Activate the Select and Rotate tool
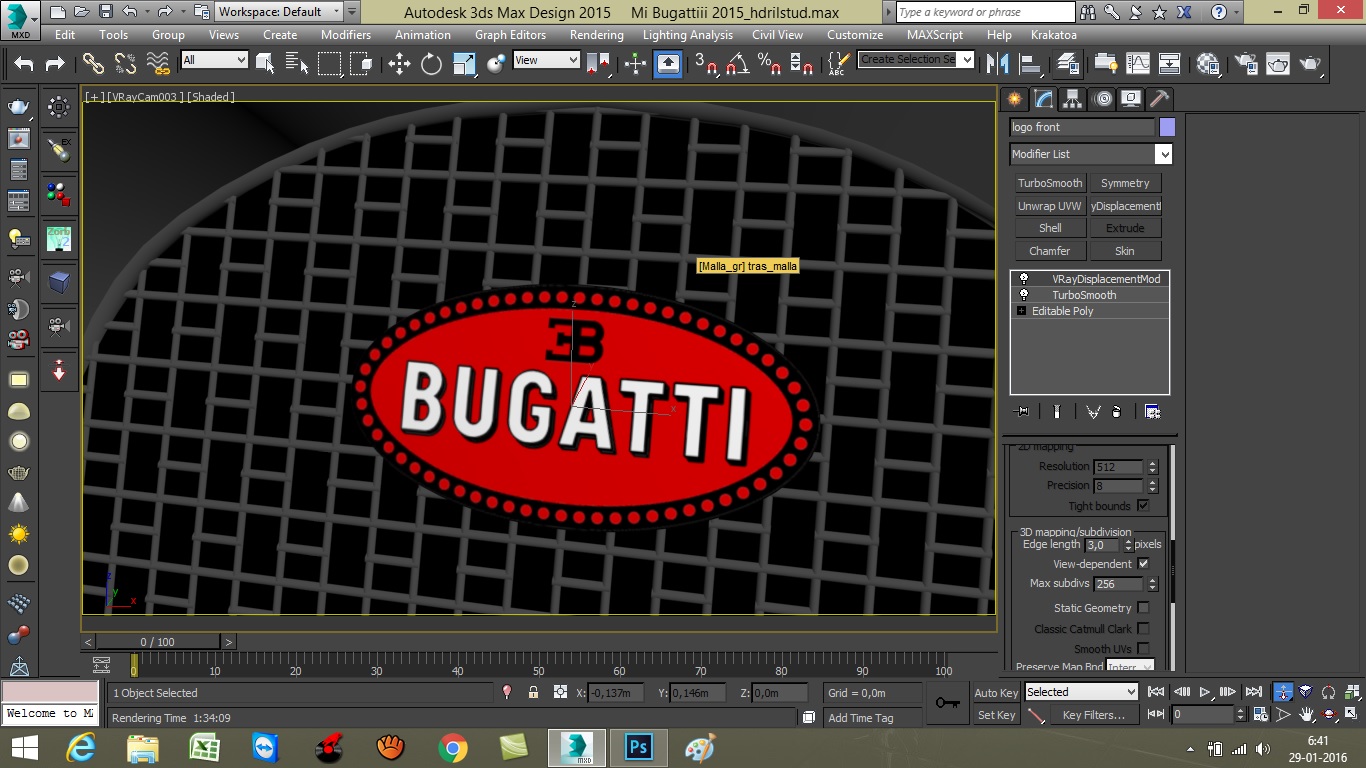Viewport: 1366px width, 768px height. click(431, 63)
